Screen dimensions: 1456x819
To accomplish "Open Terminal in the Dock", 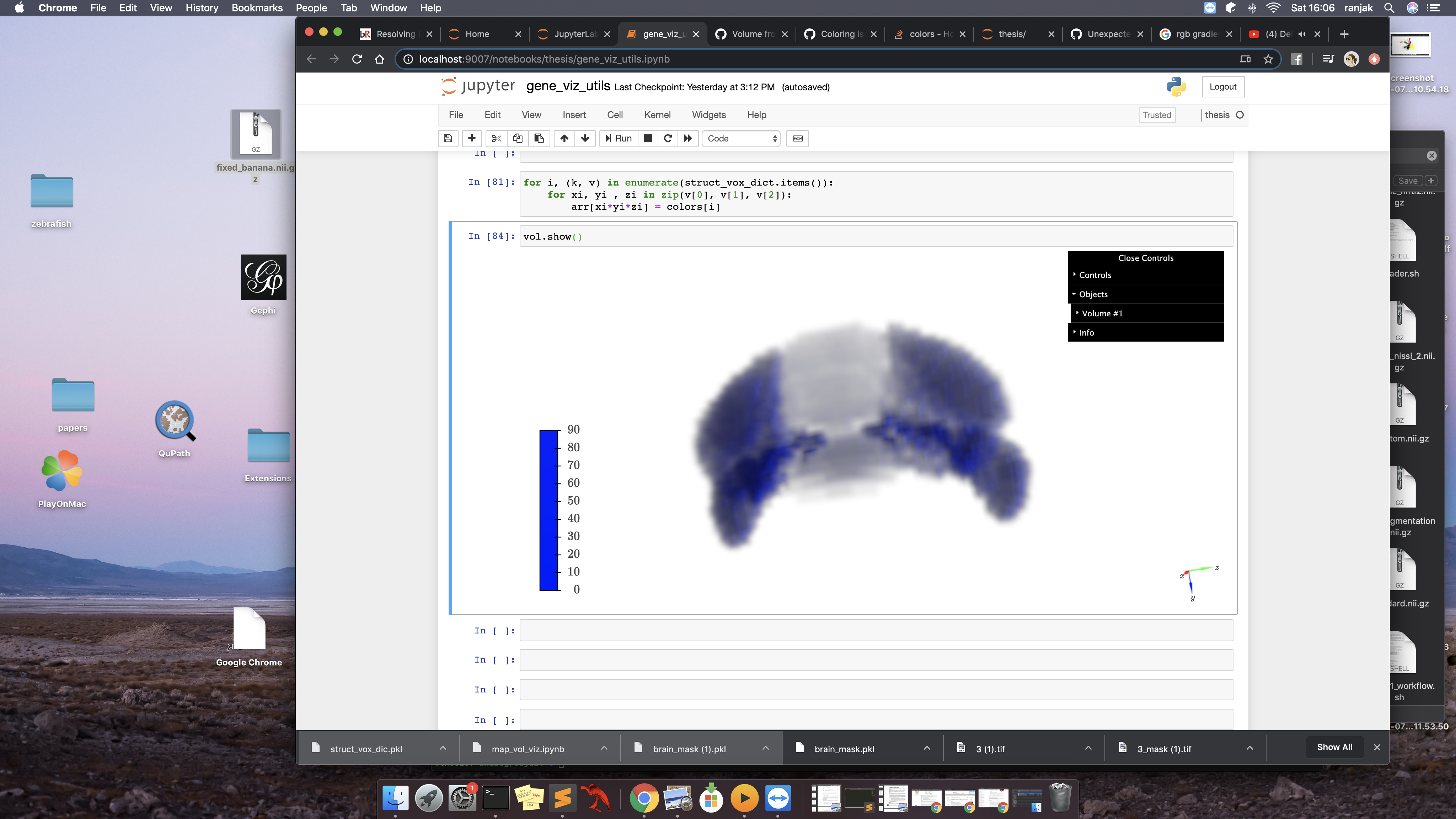I will point(496,798).
